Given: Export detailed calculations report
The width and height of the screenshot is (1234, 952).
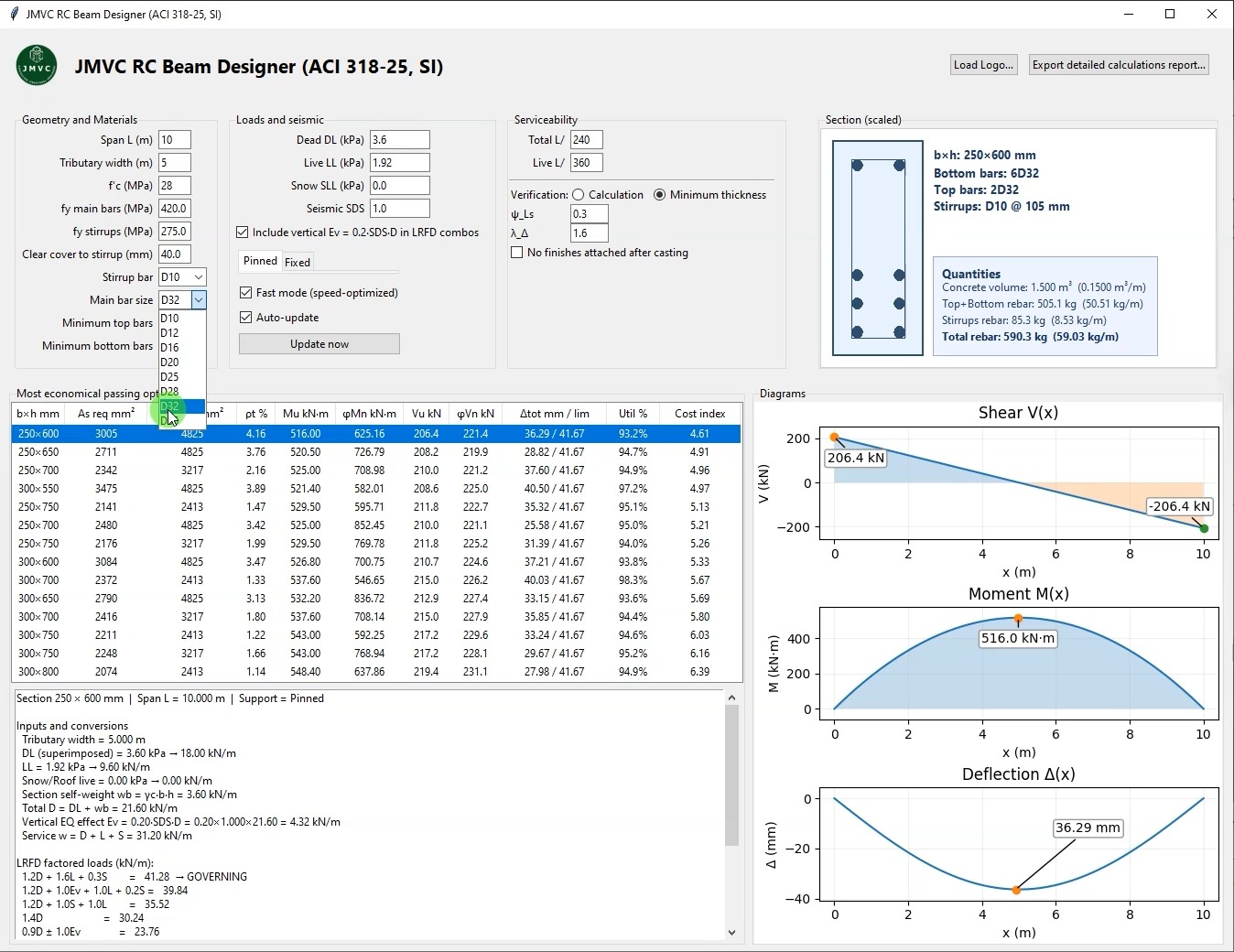Looking at the screenshot, I should [x=1119, y=65].
